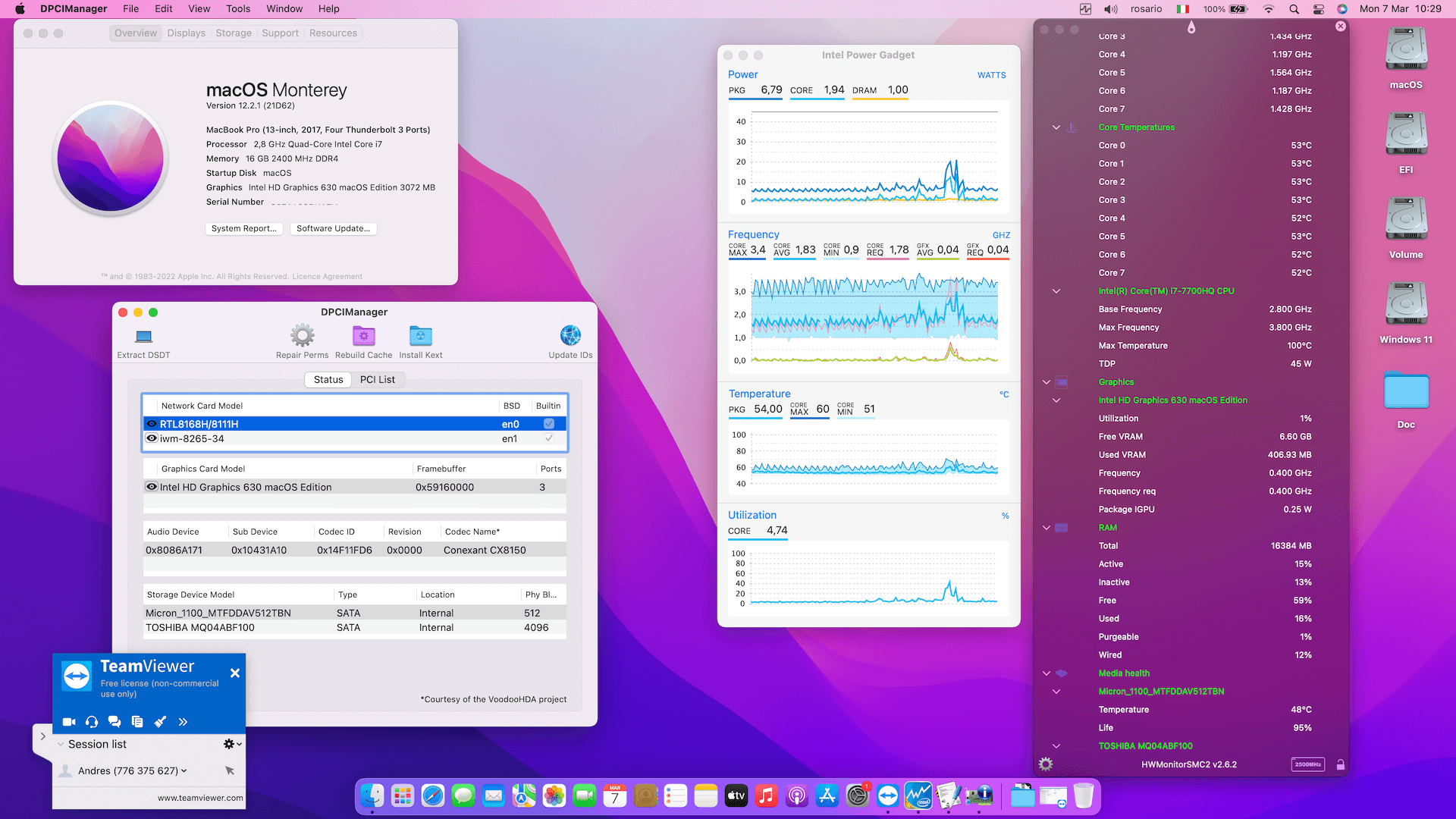Start TeamViewer video via camera icon

coord(69,722)
